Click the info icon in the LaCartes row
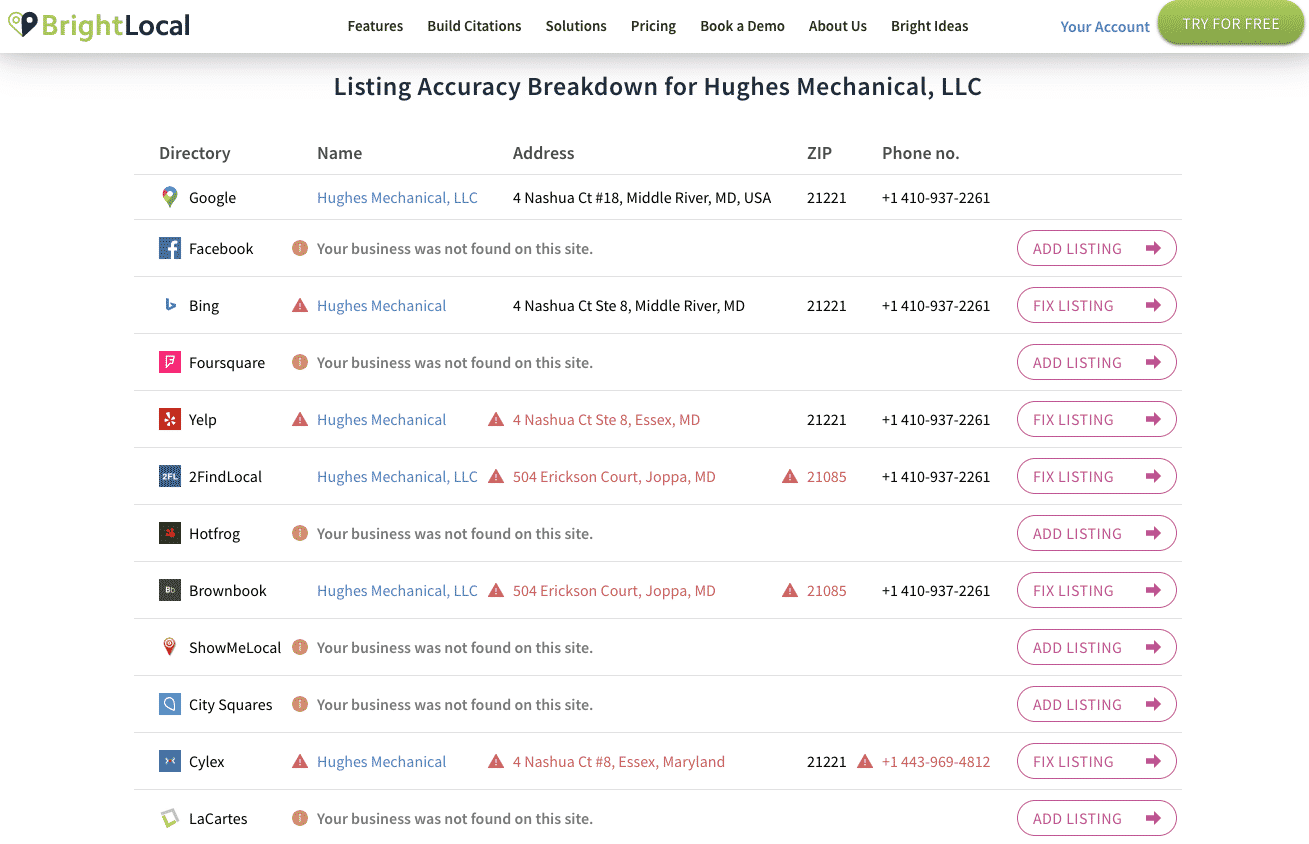This screenshot has width=1309, height=844. click(299, 819)
